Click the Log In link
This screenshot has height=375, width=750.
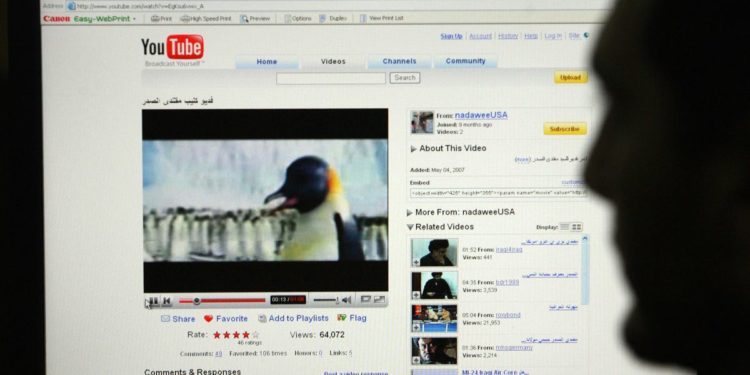[x=553, y=36]
